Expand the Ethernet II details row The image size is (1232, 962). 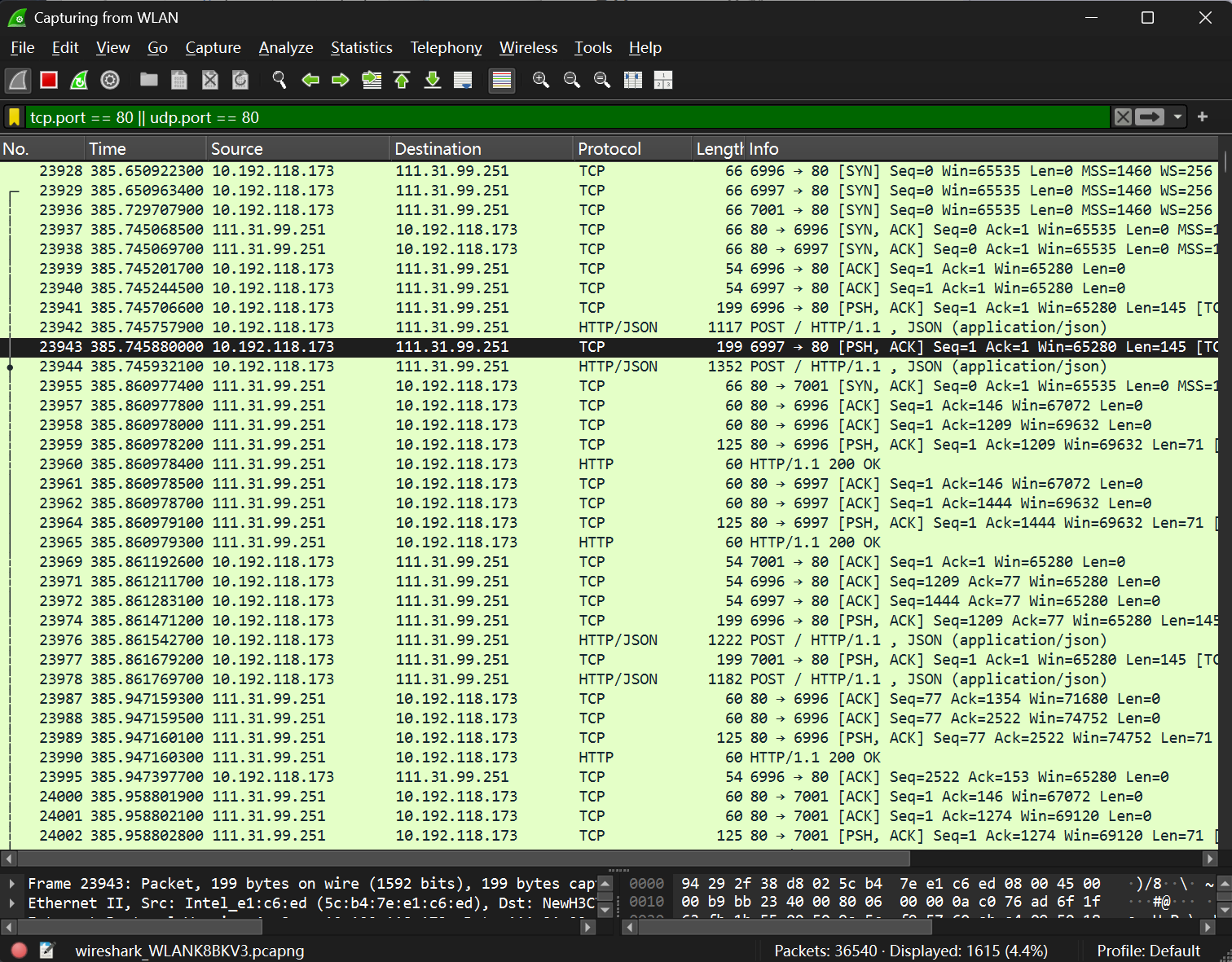11,903
